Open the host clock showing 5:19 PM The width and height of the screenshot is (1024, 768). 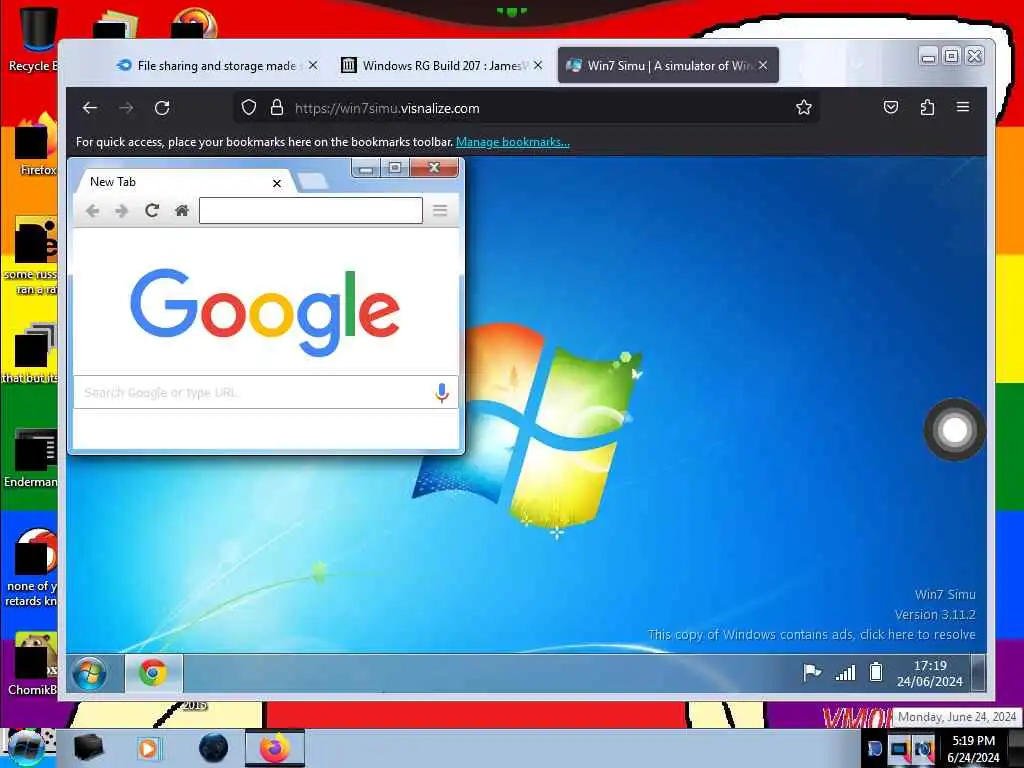point(973,748)
